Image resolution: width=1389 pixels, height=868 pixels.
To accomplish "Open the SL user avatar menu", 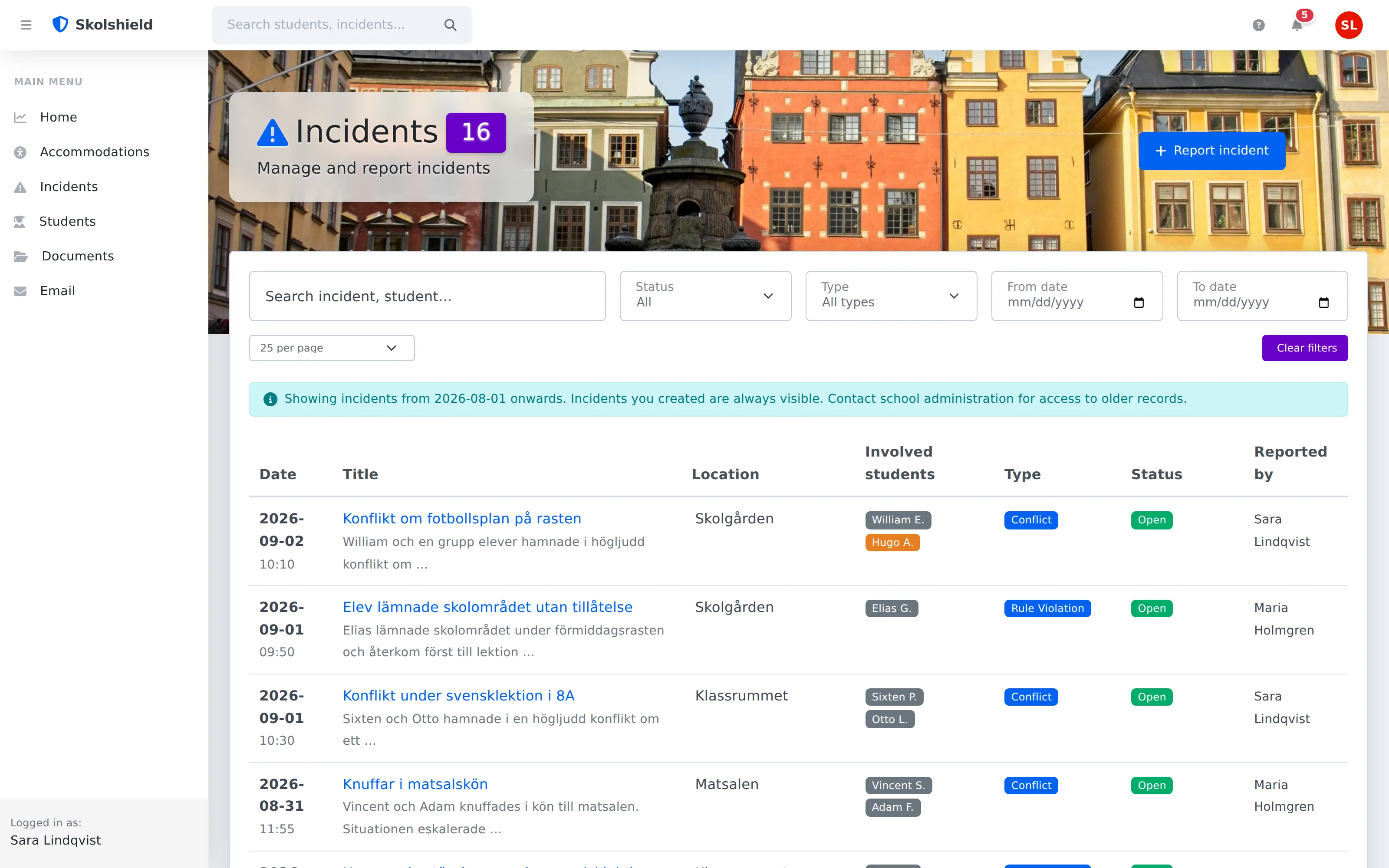I will pyautogui.click(x=1349, y=25).
